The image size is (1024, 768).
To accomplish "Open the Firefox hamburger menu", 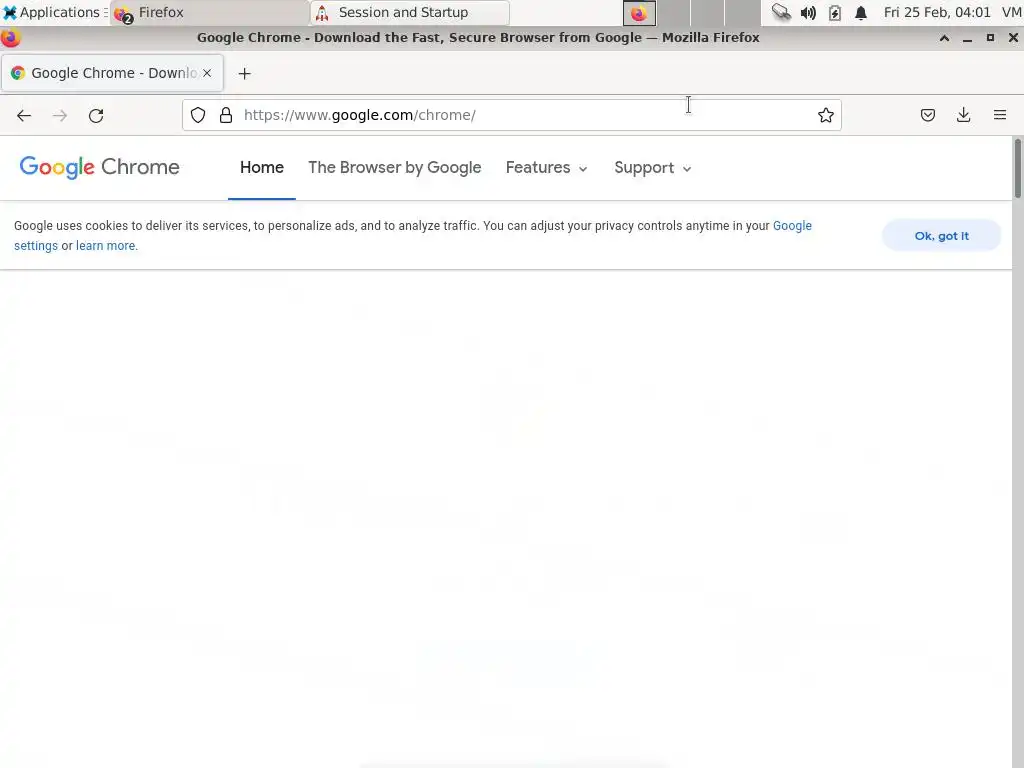I will click(1000, 115).
